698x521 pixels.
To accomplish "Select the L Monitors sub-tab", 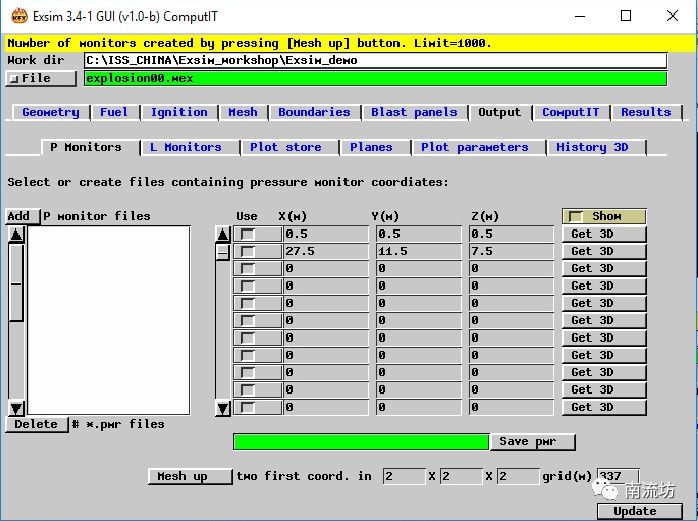I will point(185,147).
